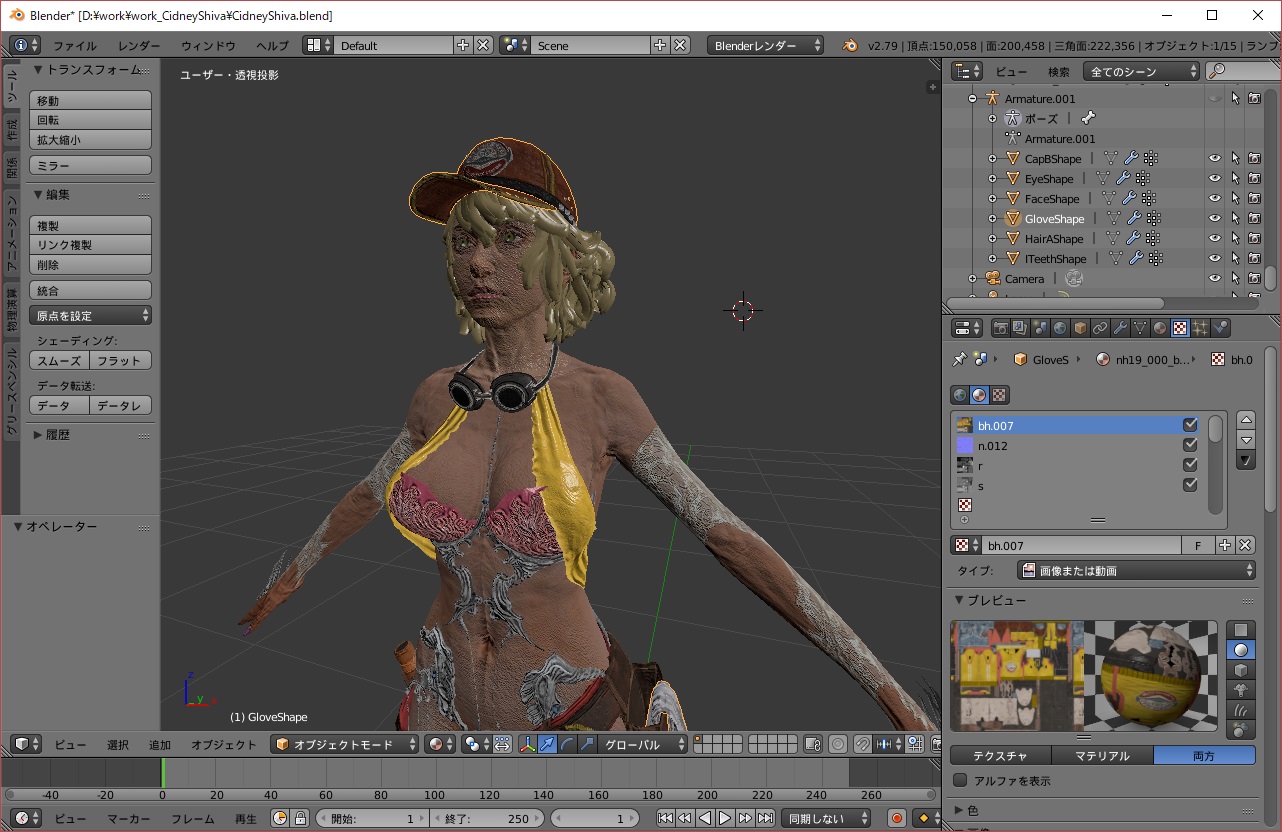Viewport: 1282px width, 832px height.
Task: Select the monkey preview shape icon
Action: point(1240,690)
